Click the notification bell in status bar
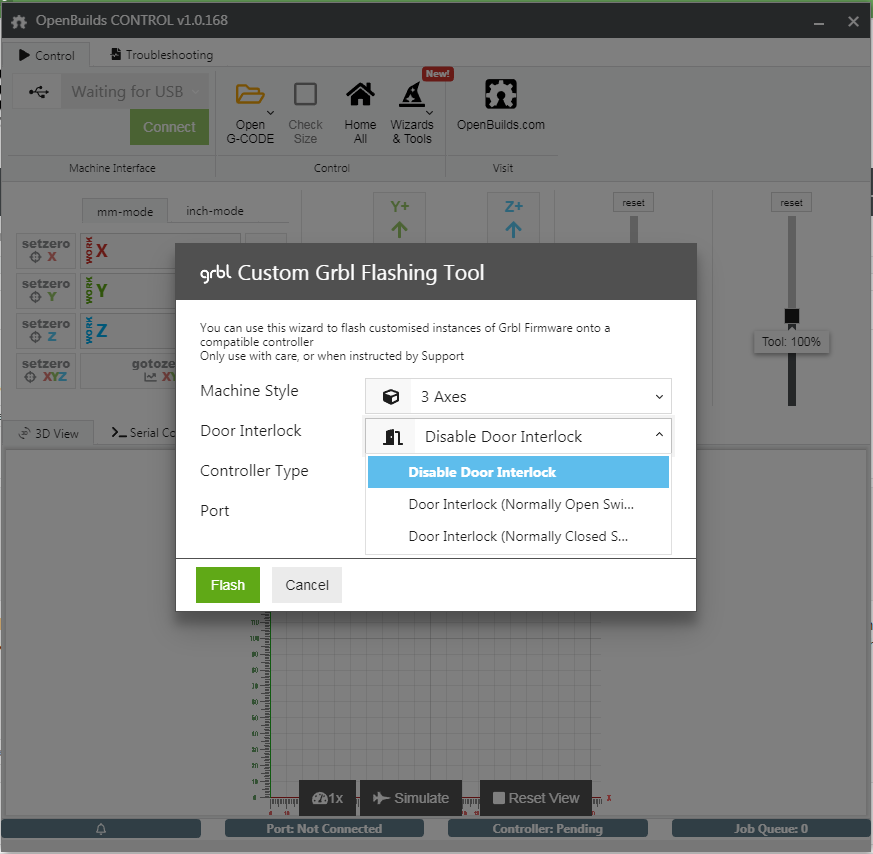The image size is (873, 854). pyautogui.click(x=101, y=828)
